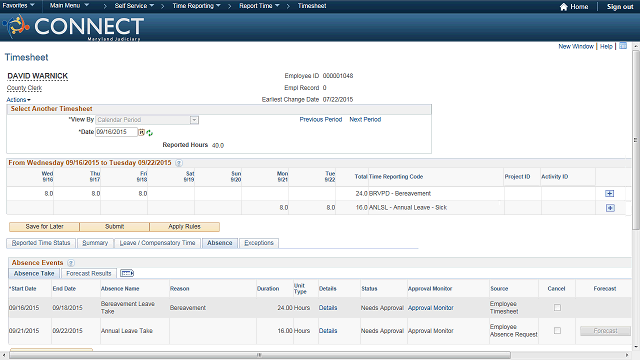Open the Leave / Compensatory Time tab

click(157, 243)
